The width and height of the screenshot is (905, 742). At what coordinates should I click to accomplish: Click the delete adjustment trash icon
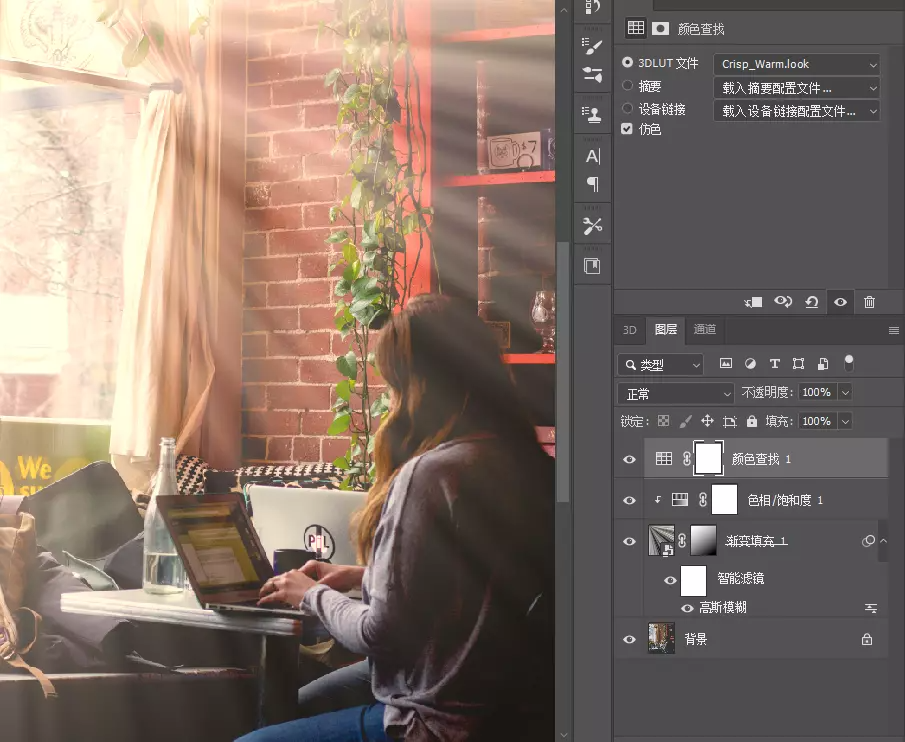click(x=869, y=302)
